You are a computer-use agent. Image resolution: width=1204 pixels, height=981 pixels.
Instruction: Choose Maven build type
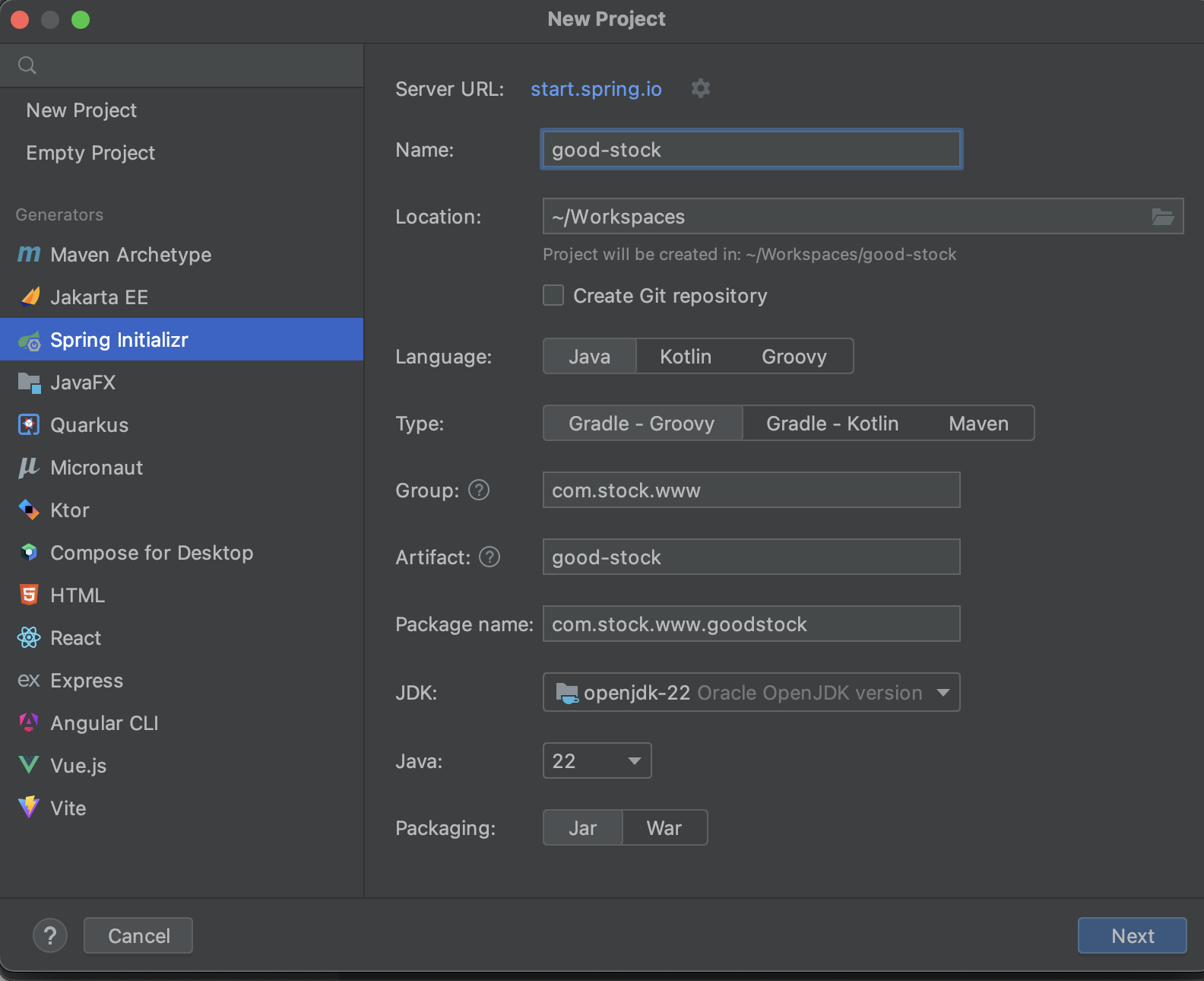click(x=979, y=423)
